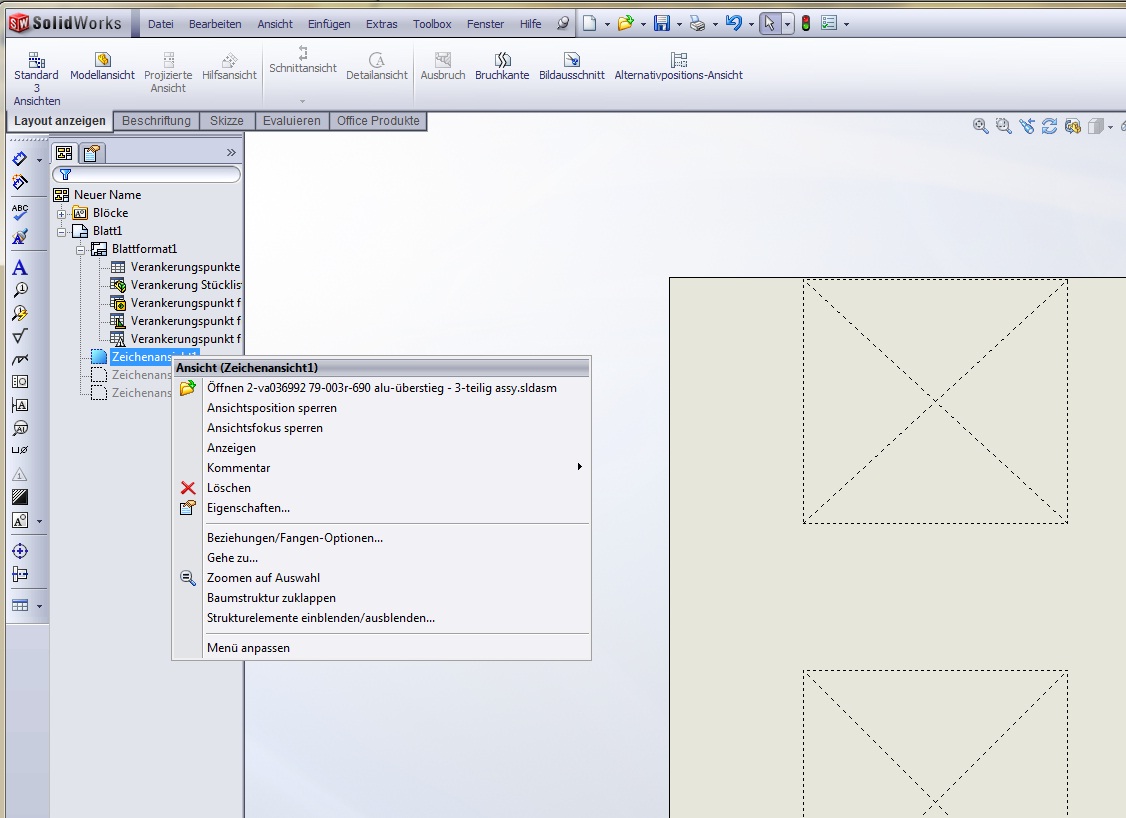This screenshot has height=818, width=1126.
Task: Expand the panel with double chevron
Action: pos(231,152)
